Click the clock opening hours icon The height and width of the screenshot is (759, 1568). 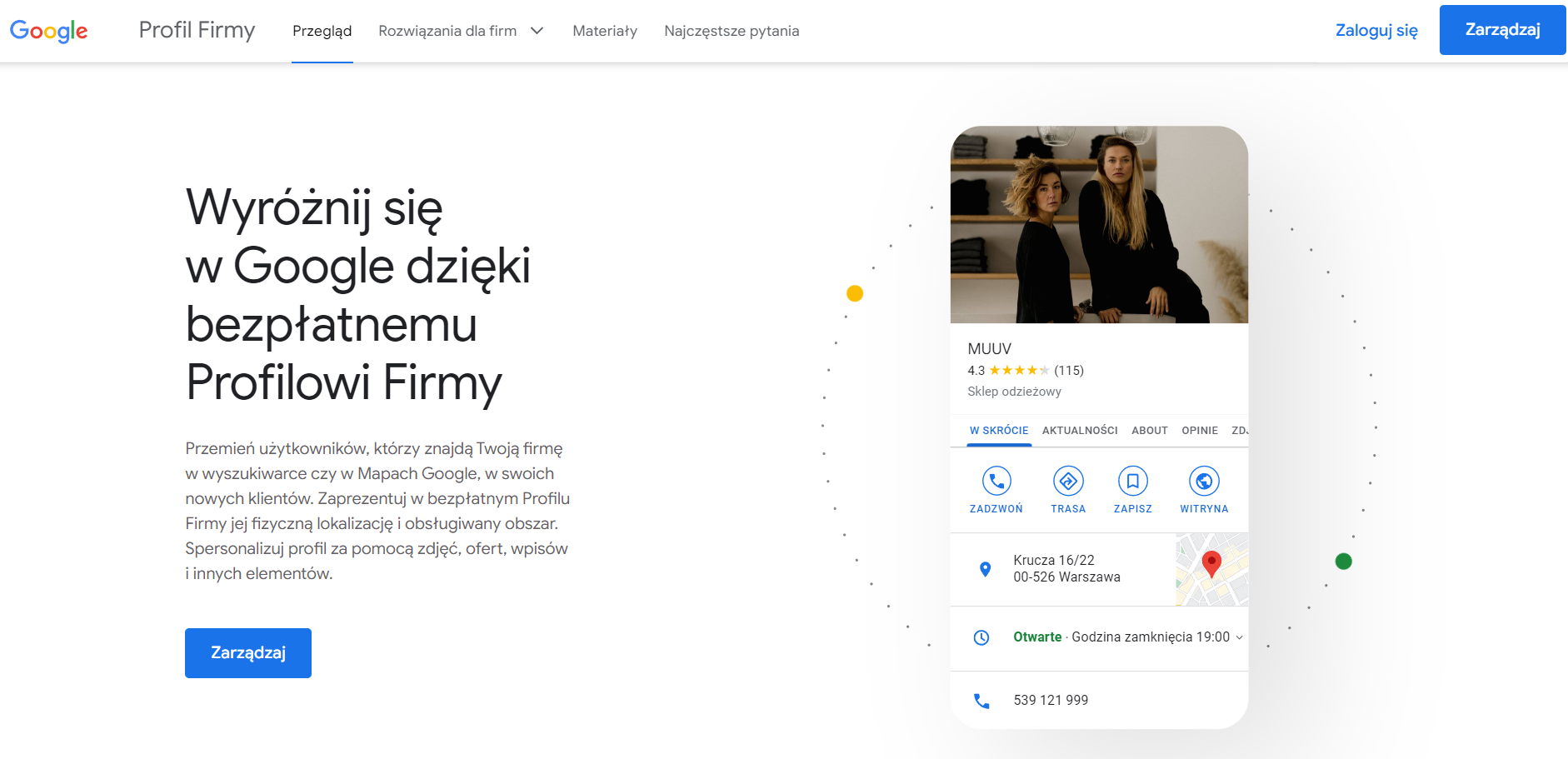pyautogui.click(x=981, y=637)
